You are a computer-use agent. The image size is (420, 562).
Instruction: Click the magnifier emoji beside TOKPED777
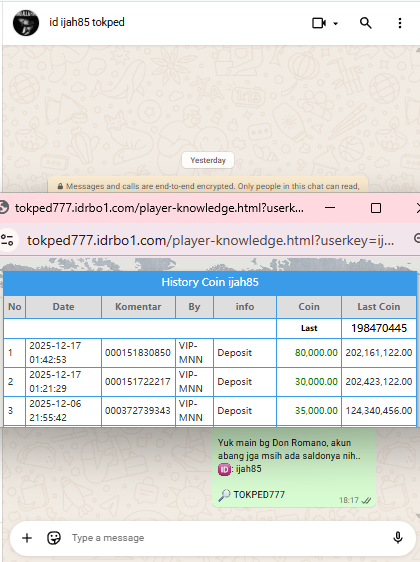click(x=224, y=495)
